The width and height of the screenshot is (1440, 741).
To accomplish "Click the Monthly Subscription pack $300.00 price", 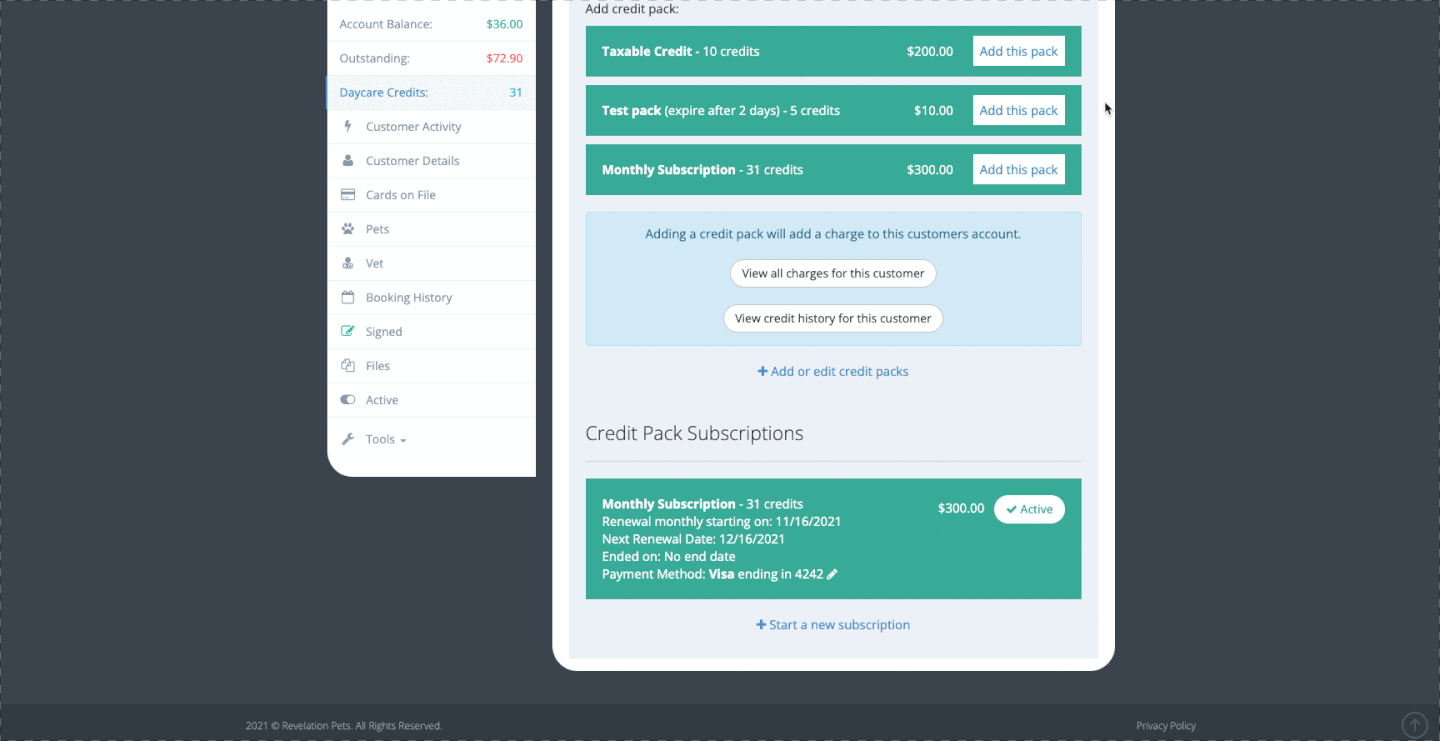I will [930, 170].
